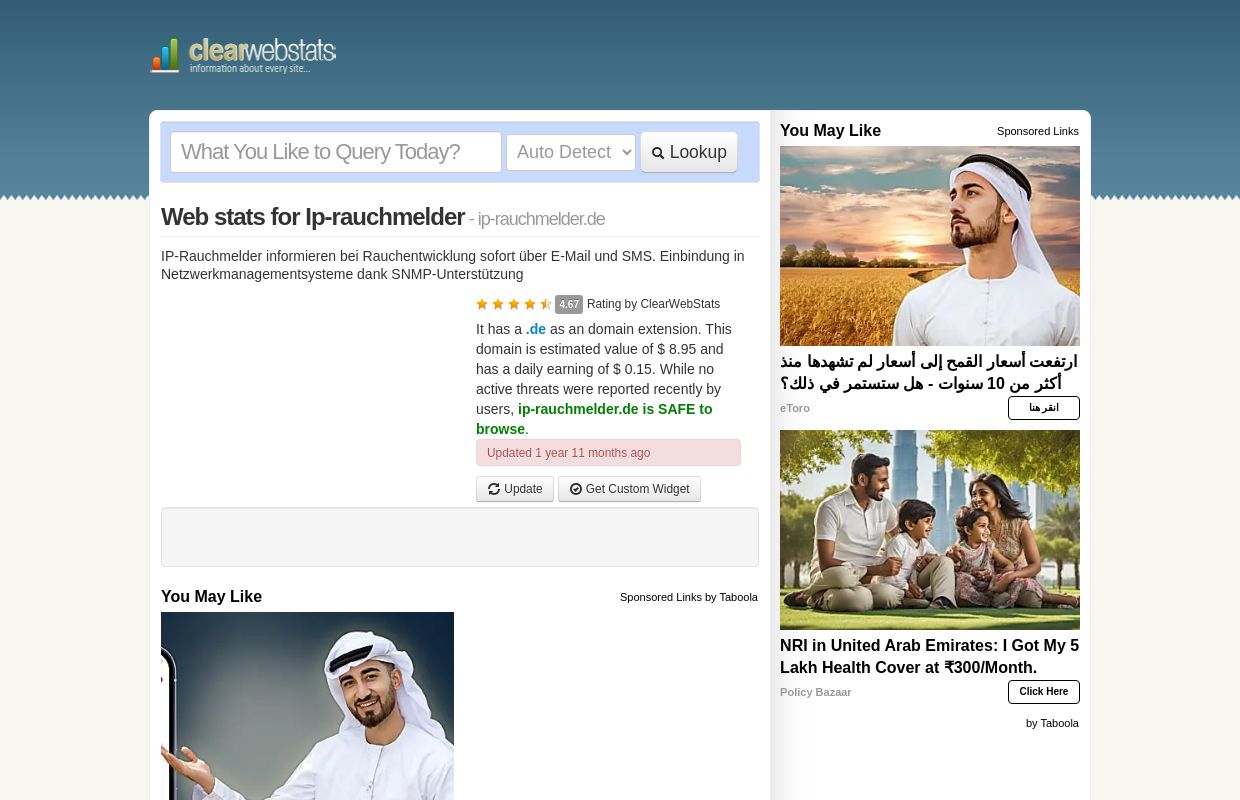Open the NRI health cover headline

929,656
